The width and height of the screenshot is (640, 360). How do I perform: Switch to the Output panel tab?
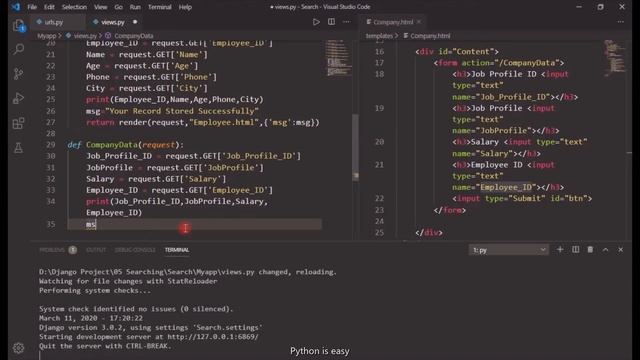[x=96, y=250]
